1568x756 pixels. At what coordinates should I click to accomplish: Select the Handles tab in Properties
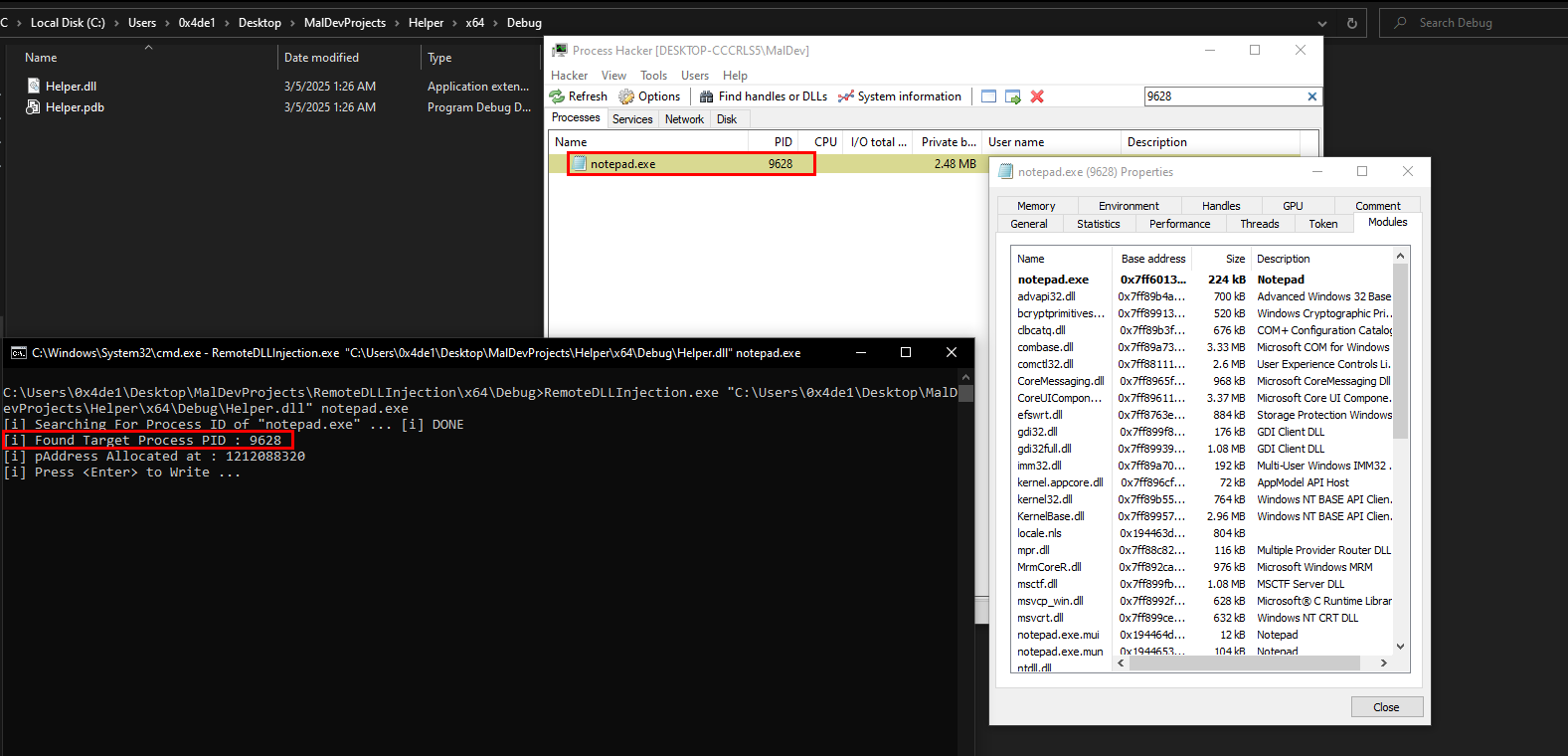coord(1221,206)
